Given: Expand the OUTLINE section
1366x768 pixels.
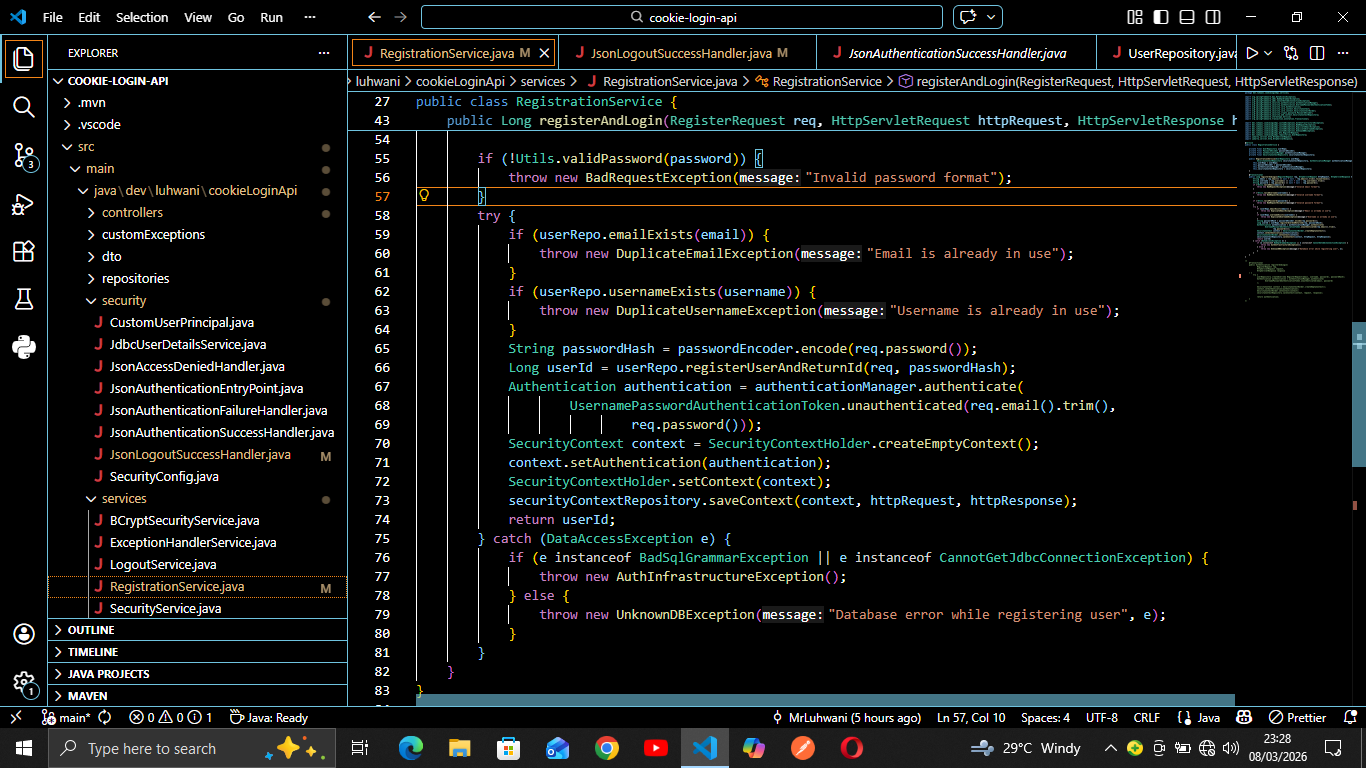Looking at the screenshot, I should (x=90, y=630).
